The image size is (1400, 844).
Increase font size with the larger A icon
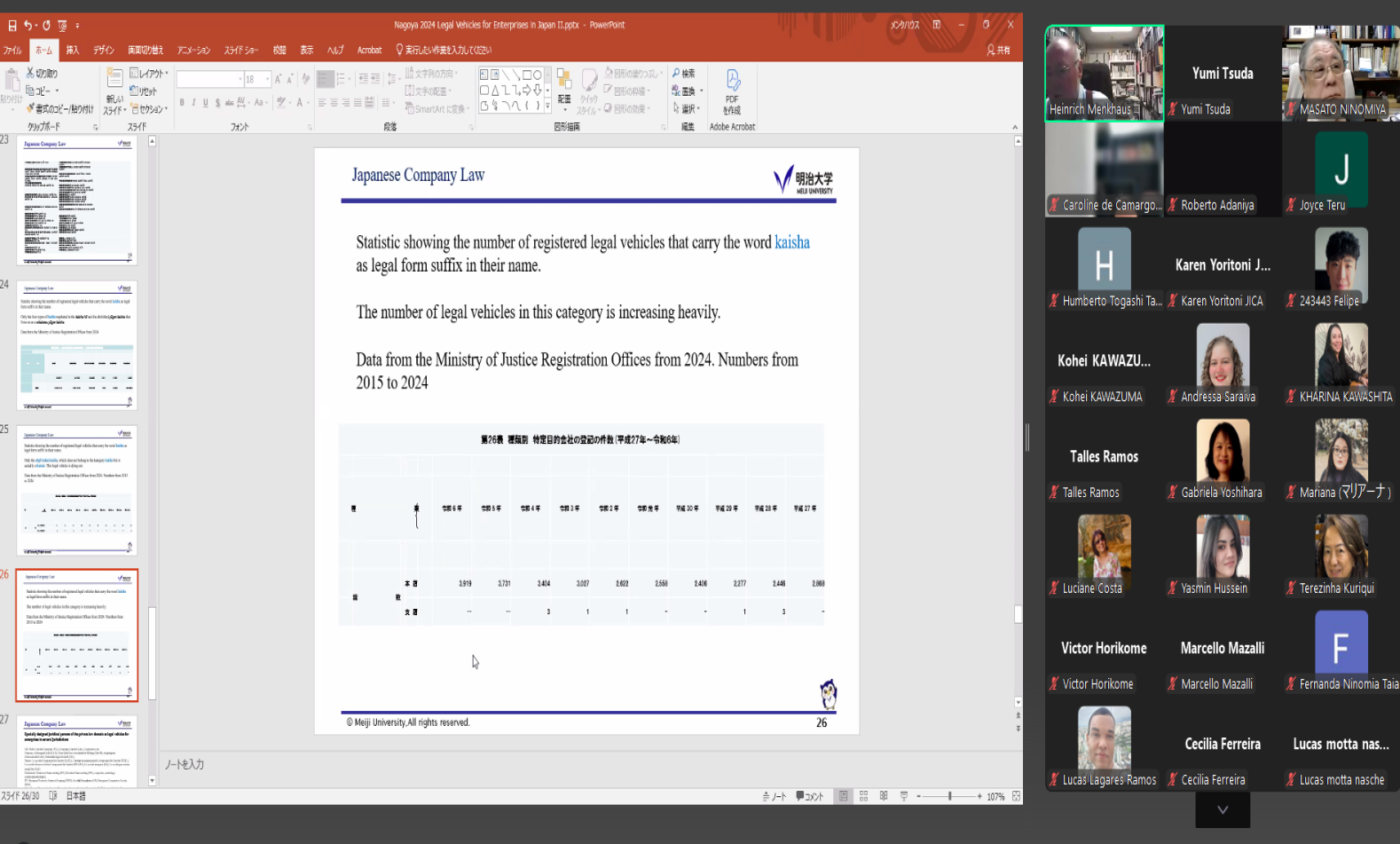point(278,80)
